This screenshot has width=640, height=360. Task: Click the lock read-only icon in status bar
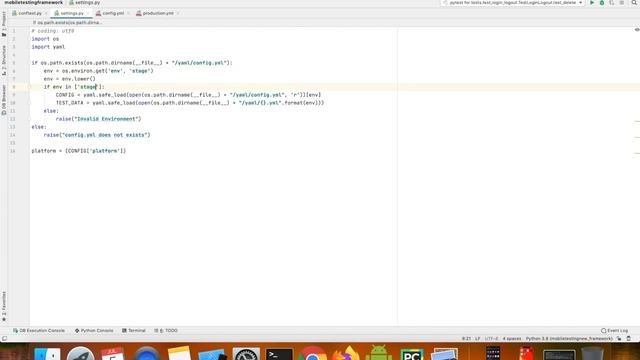pos(619,338)
